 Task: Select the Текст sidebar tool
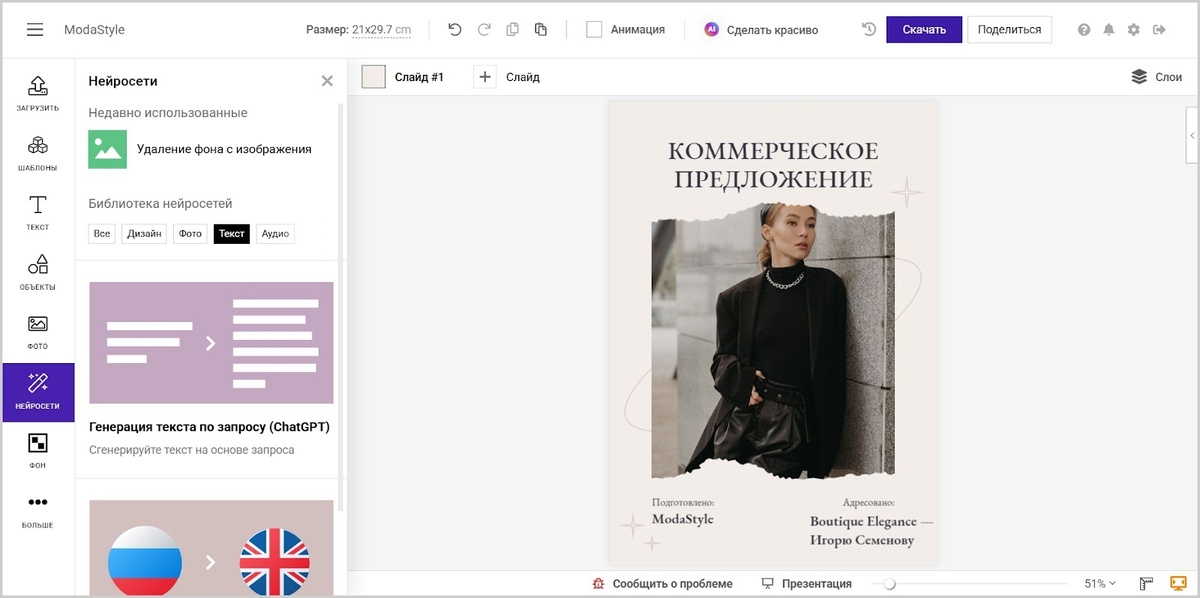(38, 212)
